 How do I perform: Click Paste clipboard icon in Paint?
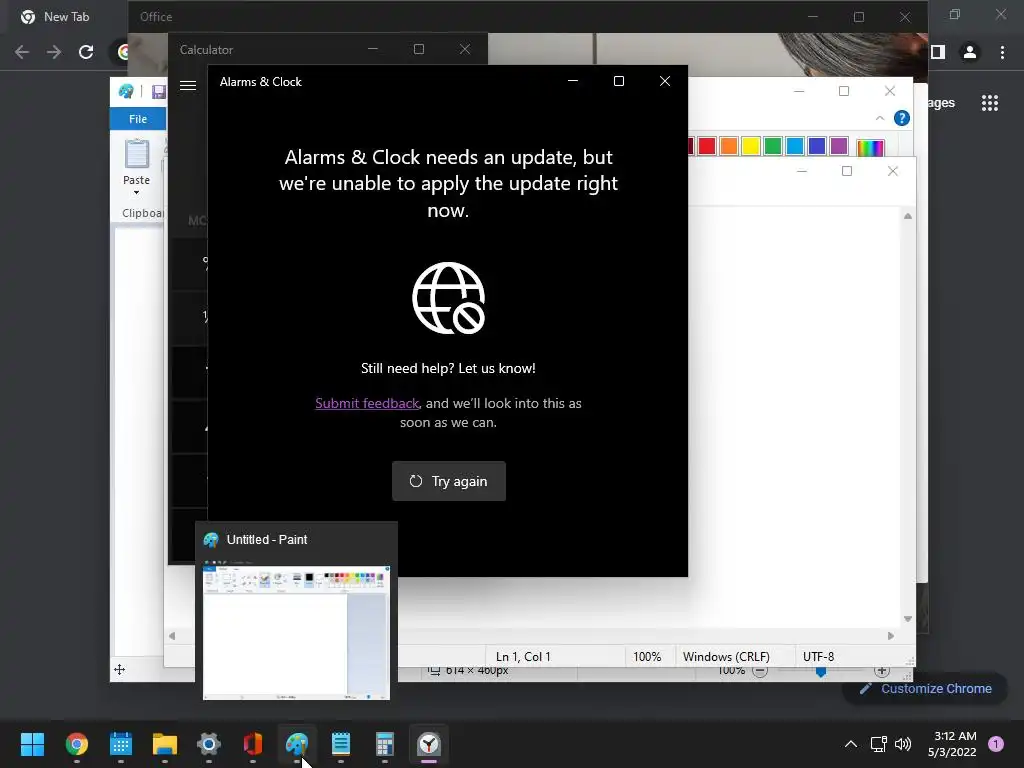136,154
